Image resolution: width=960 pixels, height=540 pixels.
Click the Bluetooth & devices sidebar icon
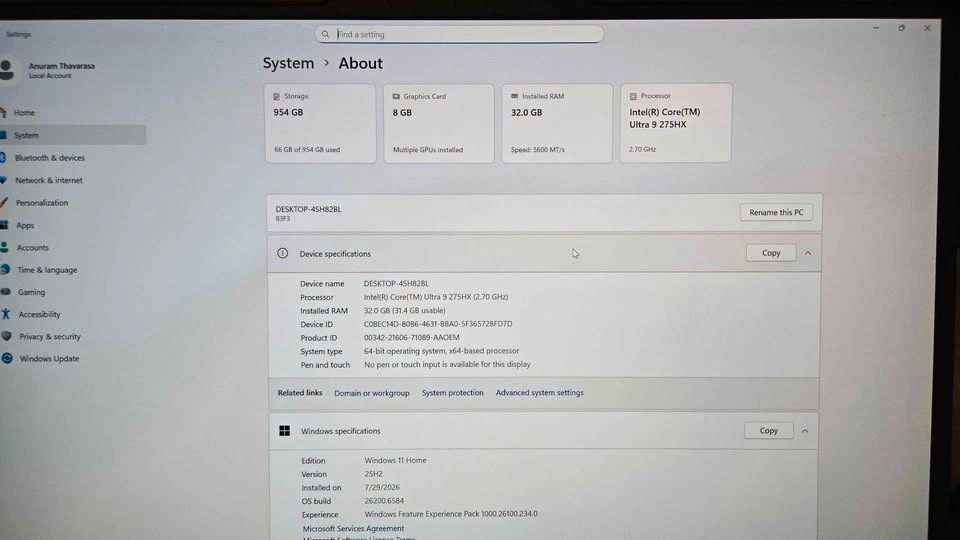point(3,157)
